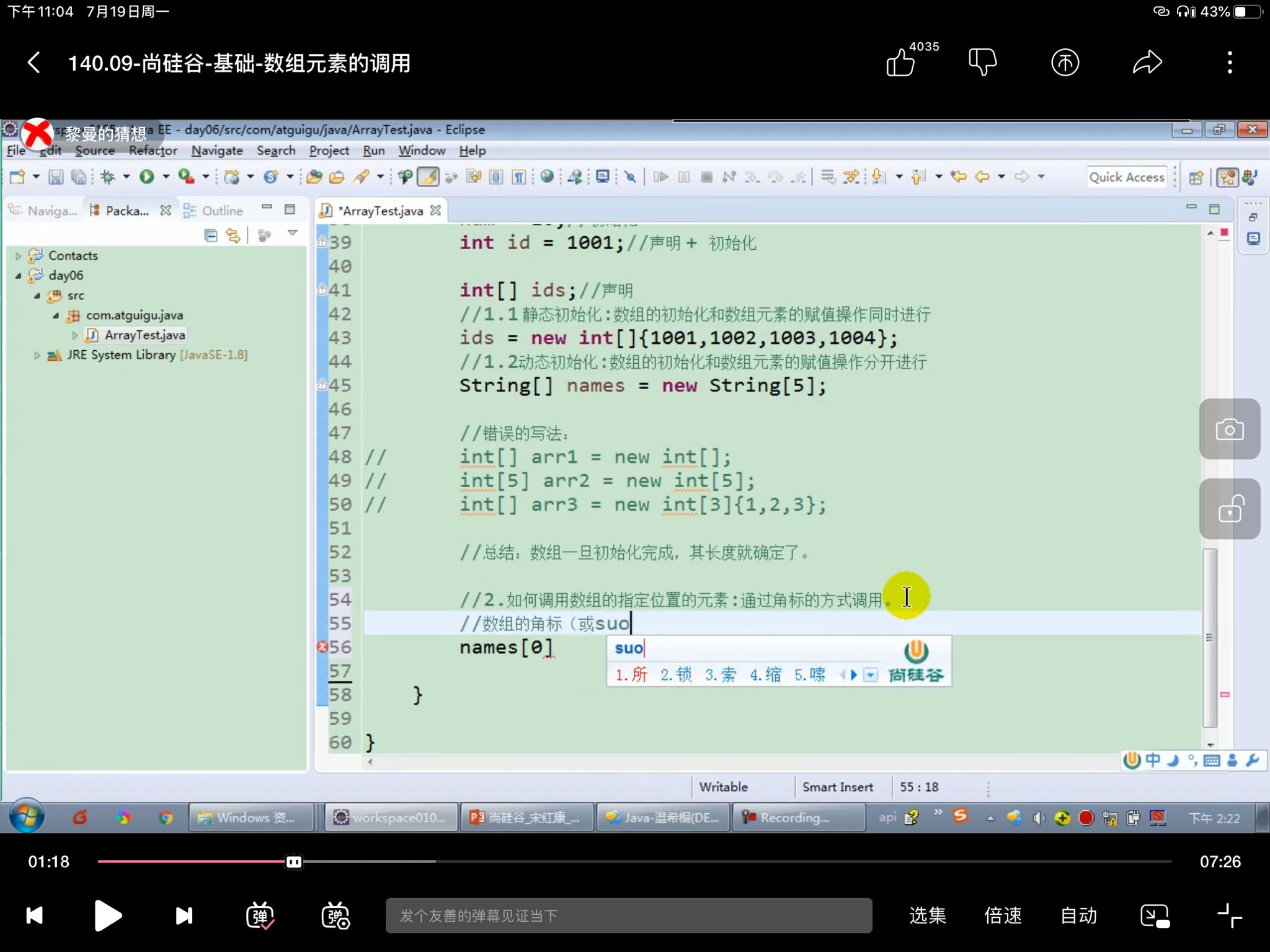Open Eclipse File menu
Viewport: 1270px width, 952px height.
pos(16,151)
